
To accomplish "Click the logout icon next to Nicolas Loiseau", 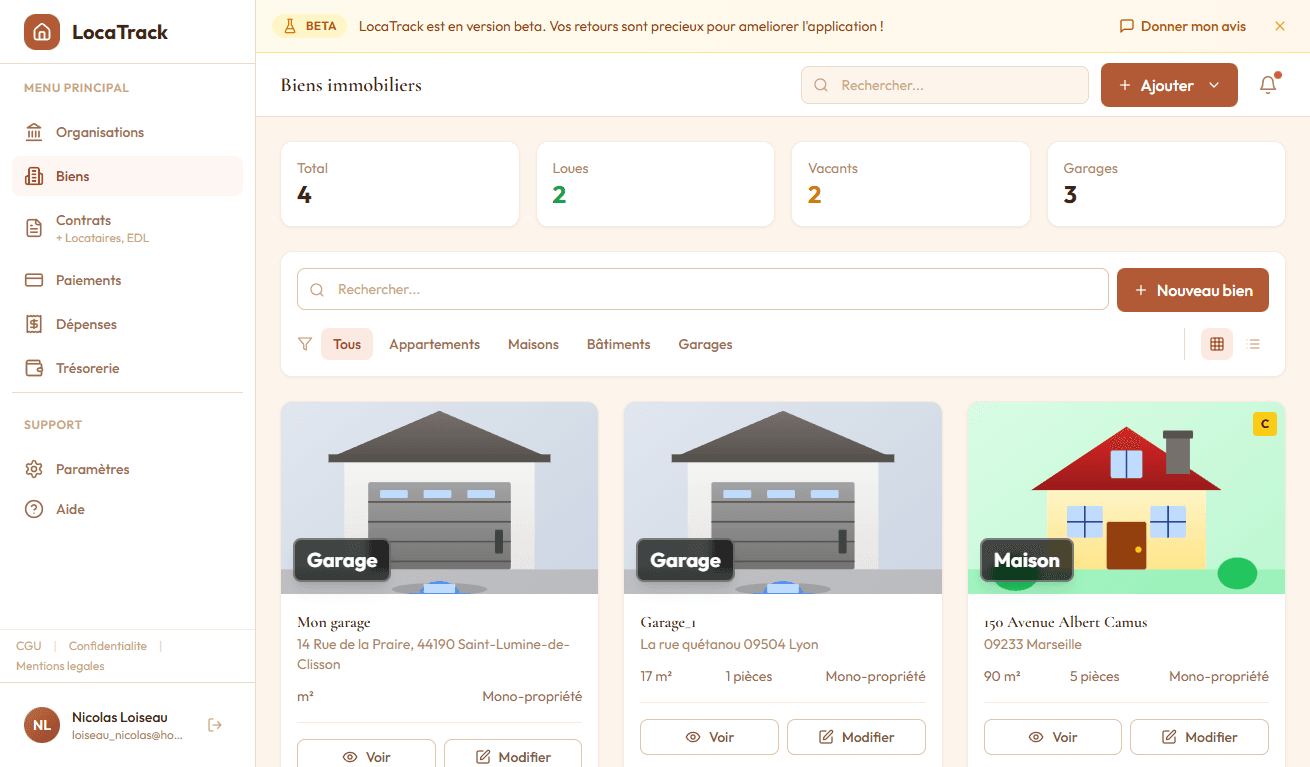I will (215, 724).
